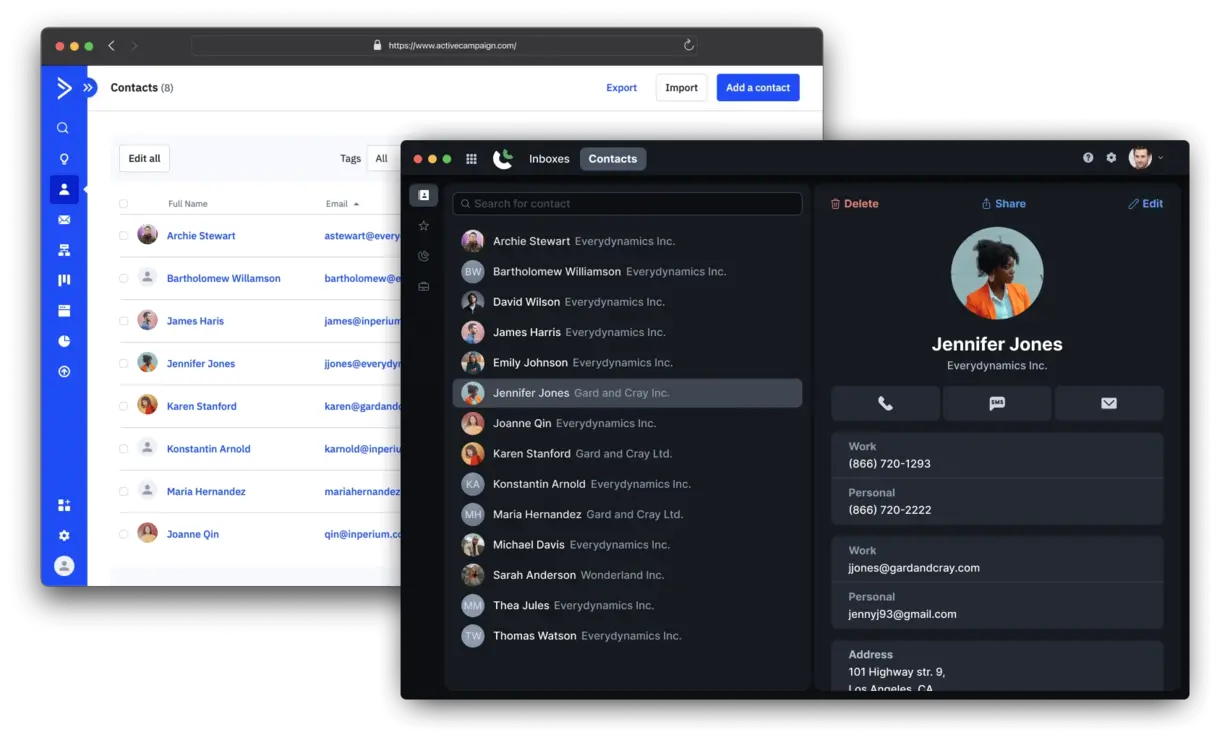The image size is (1230, 753).
Task: Toggle the select-all checkbox in table header
Action: click(x=124, y=204)
